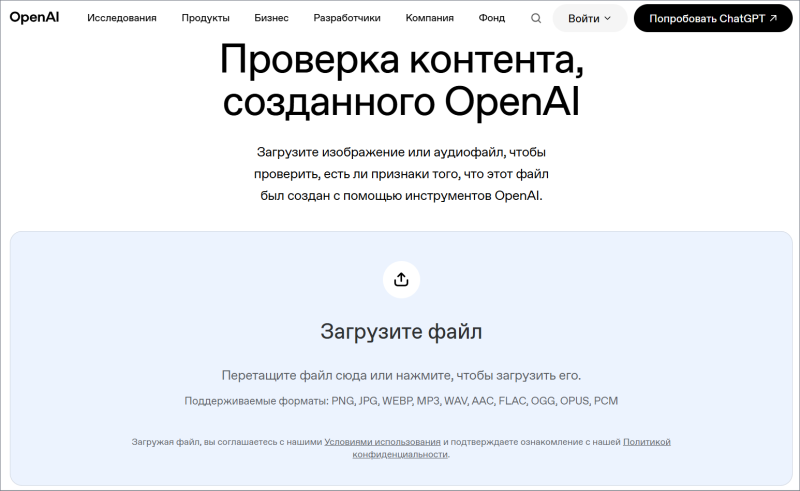Open the Фонд menu item
The image size is (800, 491).
tap(492, 18)
